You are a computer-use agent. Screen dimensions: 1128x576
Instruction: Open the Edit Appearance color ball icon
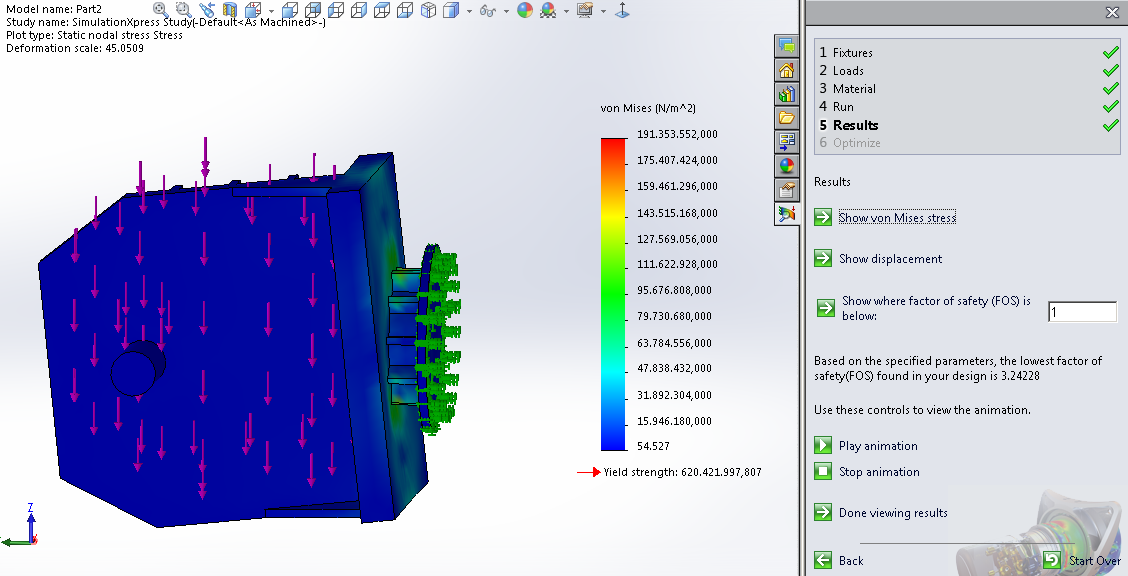click(525, 10)
